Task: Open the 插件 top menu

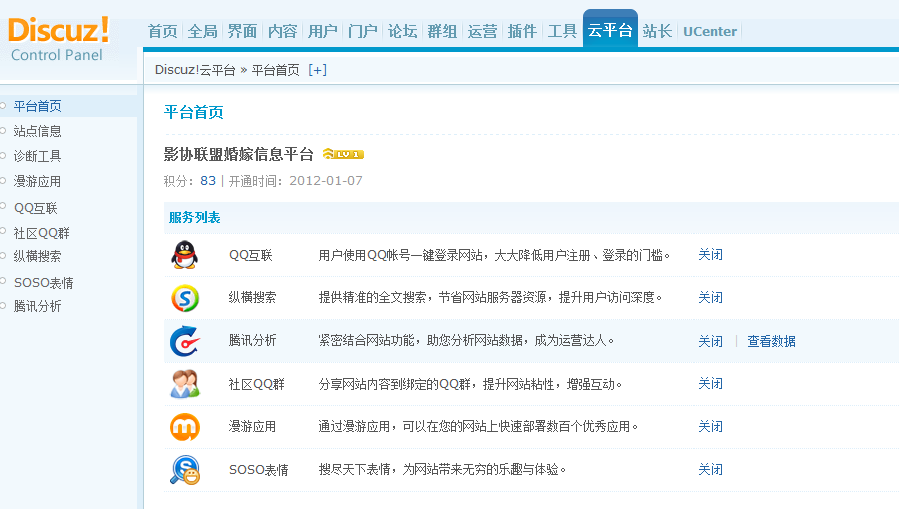Action: pyautogui.click(x=522, y=31)
